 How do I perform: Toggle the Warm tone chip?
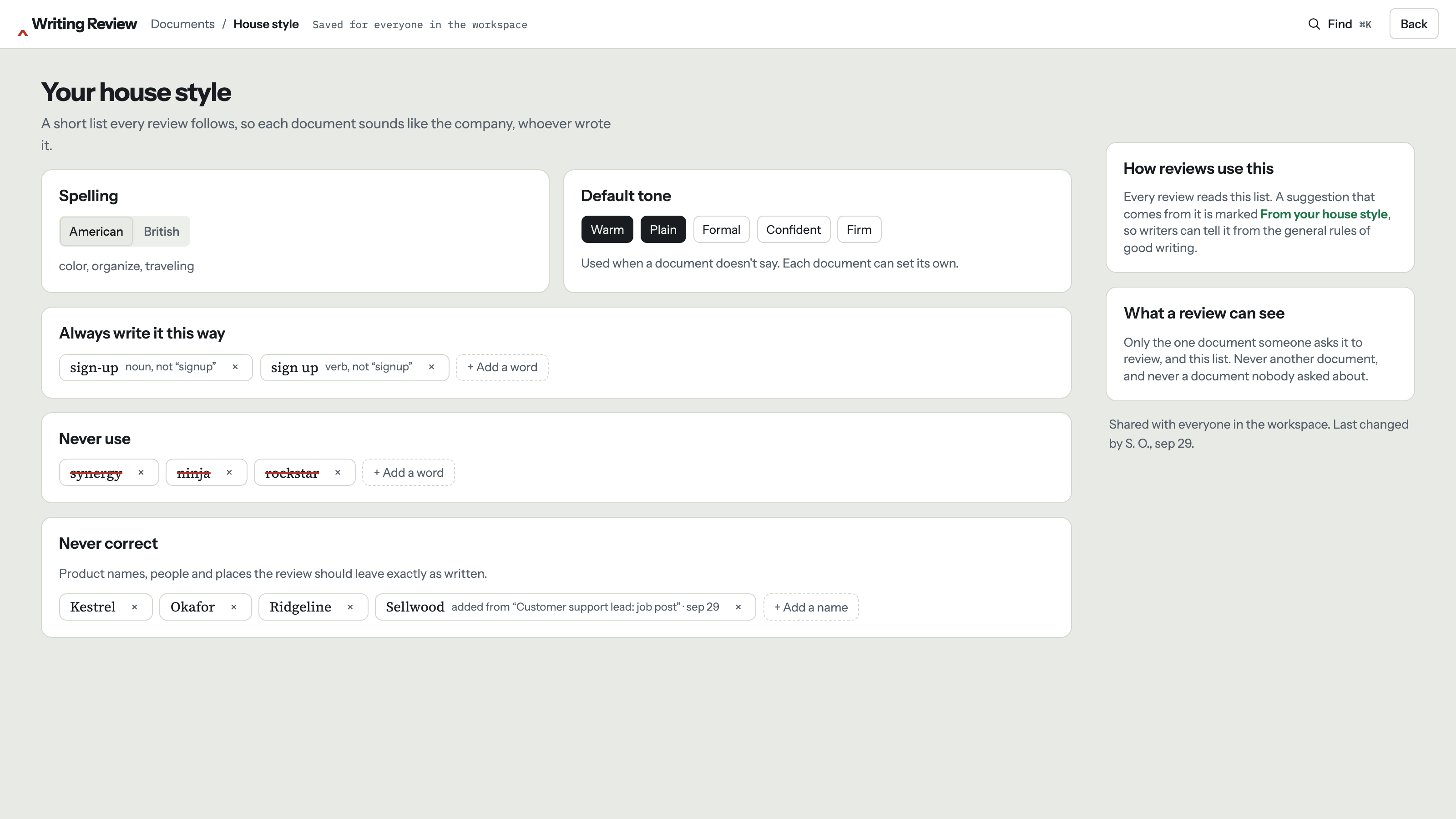pos(607,229)
